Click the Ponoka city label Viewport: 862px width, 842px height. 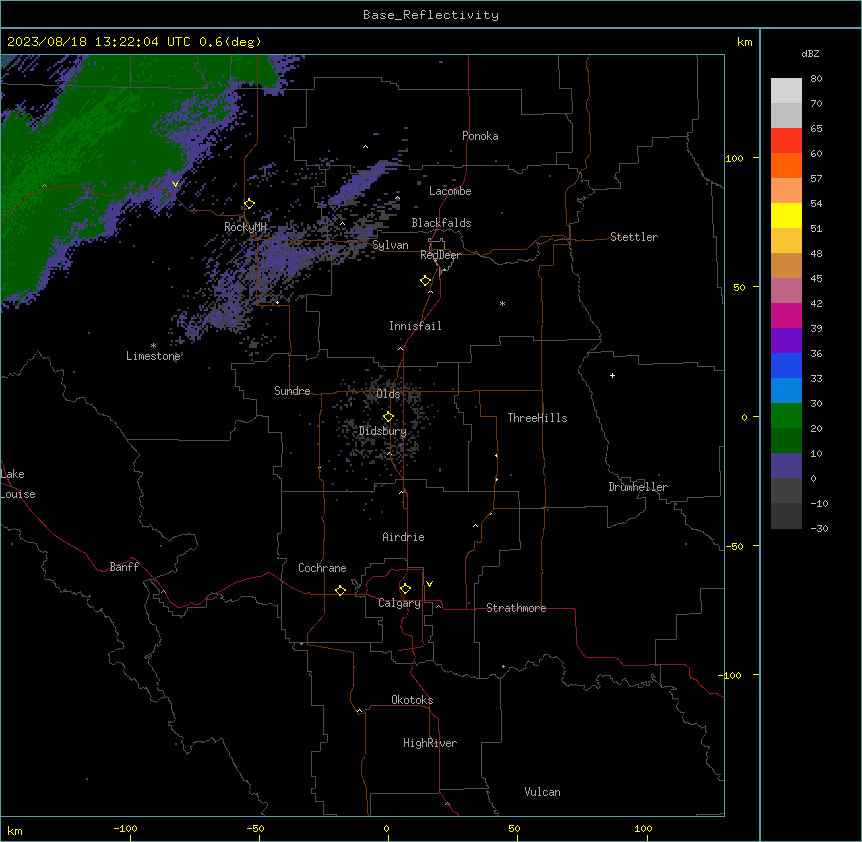tap(480, 136)
